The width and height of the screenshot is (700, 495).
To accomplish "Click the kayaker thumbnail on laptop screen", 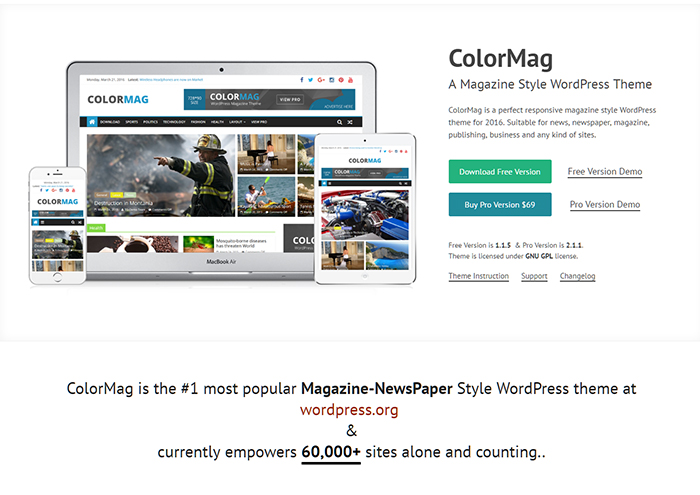I will point(266,196).
